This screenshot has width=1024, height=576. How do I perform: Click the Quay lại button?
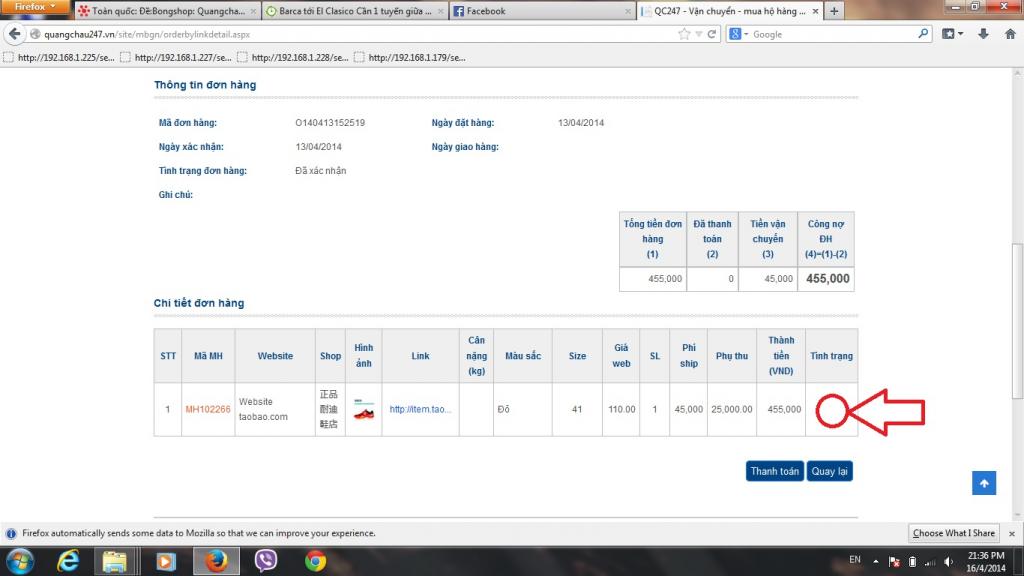pyautogui.click(x=830, y=471)
